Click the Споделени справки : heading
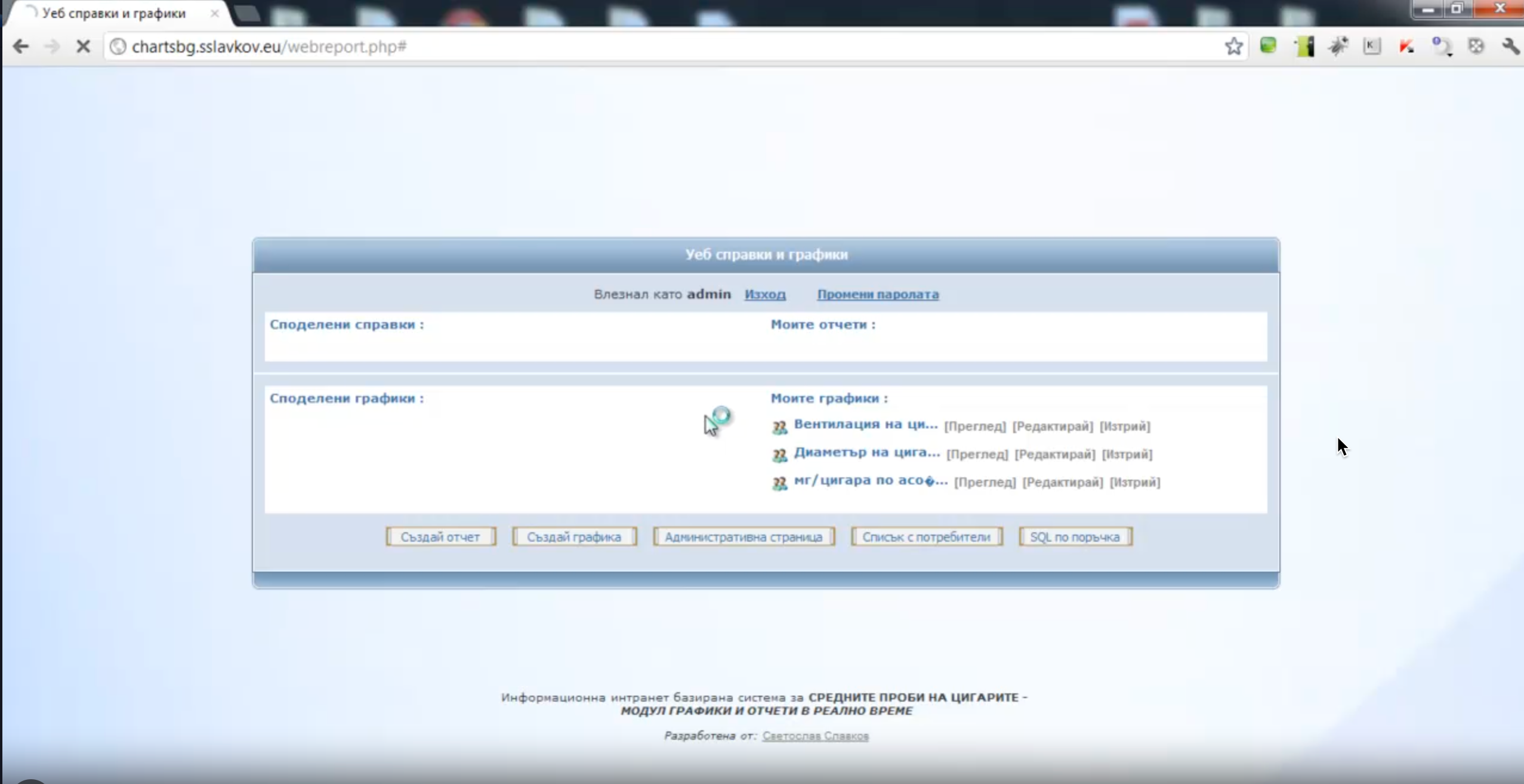 pyautogui.click(x=347, y=325)
